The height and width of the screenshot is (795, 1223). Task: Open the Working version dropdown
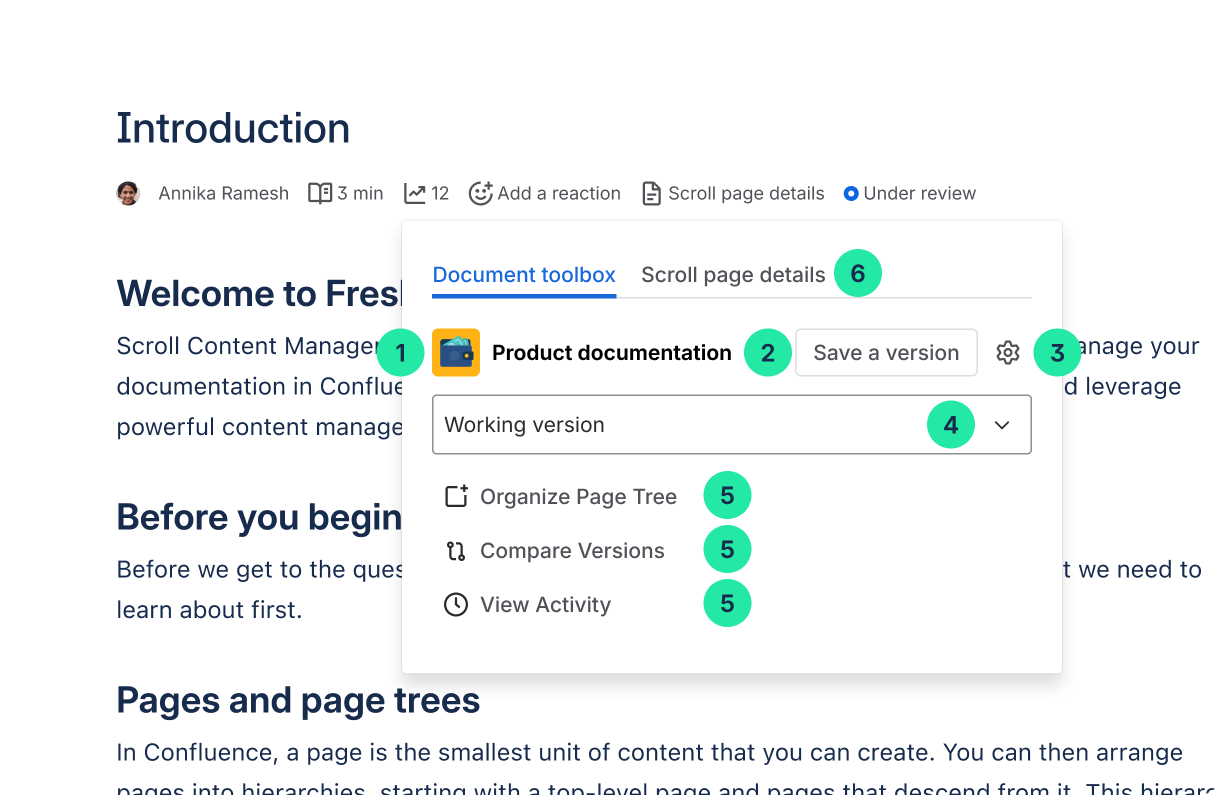[680, 425]
